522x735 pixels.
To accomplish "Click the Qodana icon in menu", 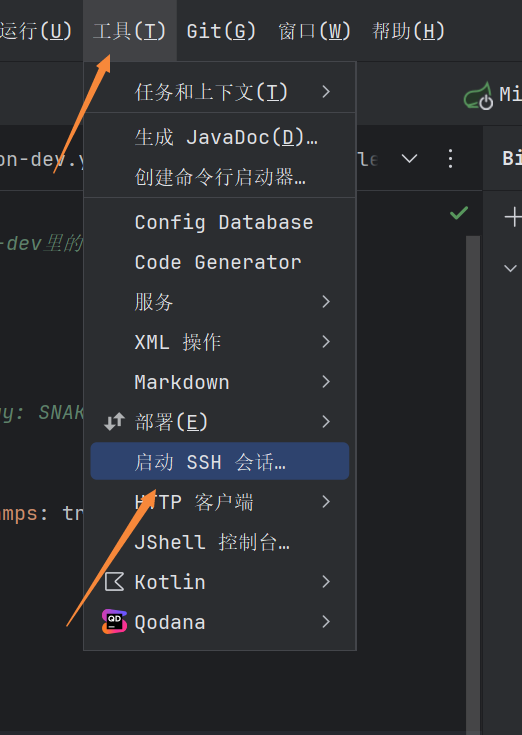I will [114, 622].
